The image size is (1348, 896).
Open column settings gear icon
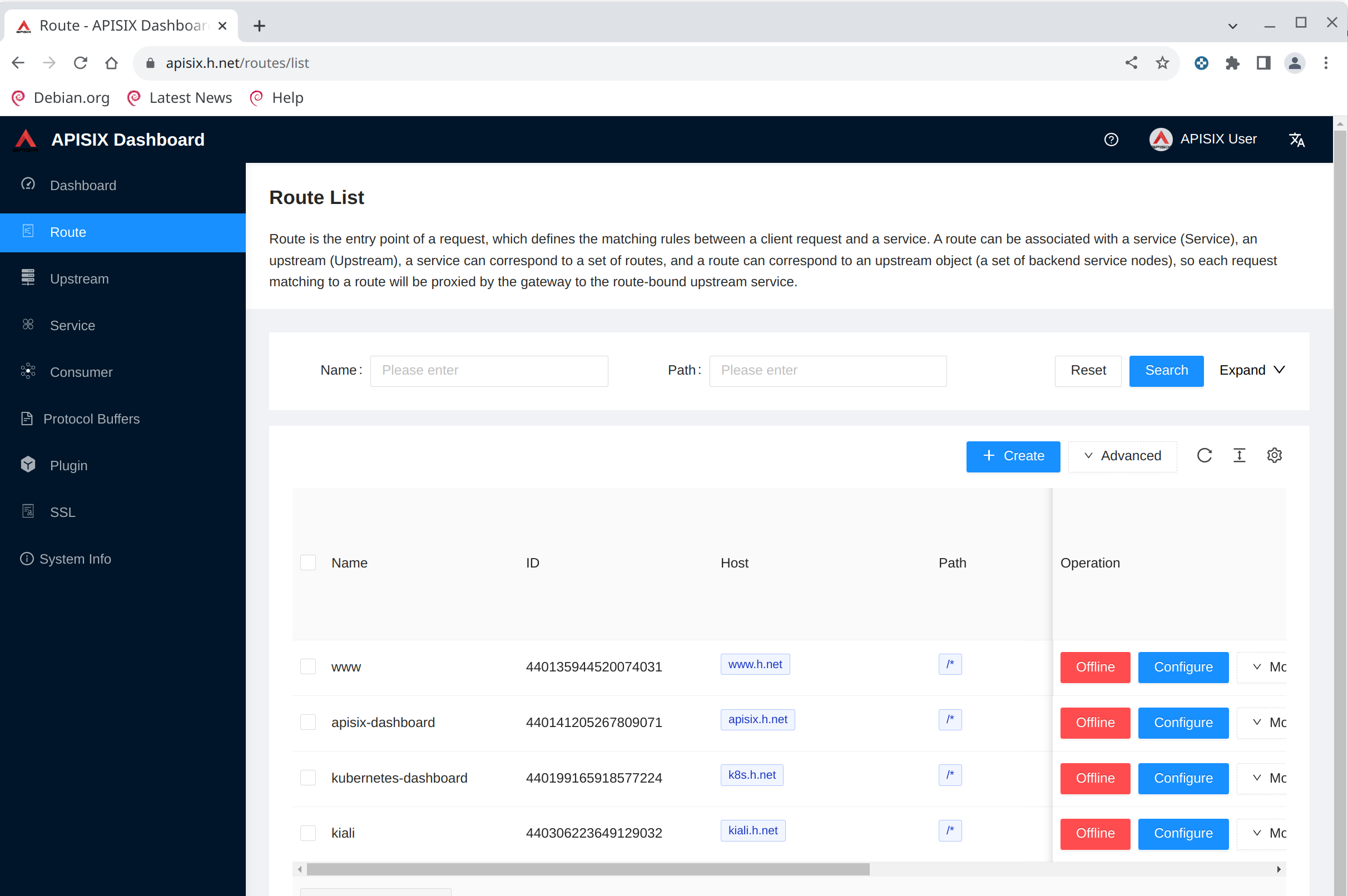pos(1273,455)
